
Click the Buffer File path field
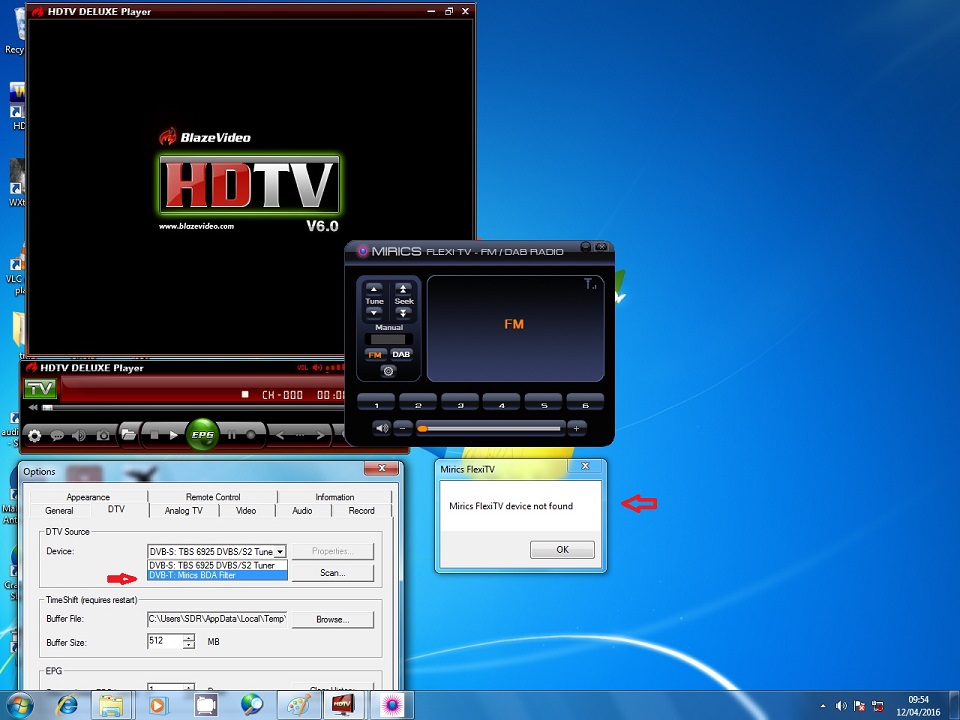coord(217,619)
